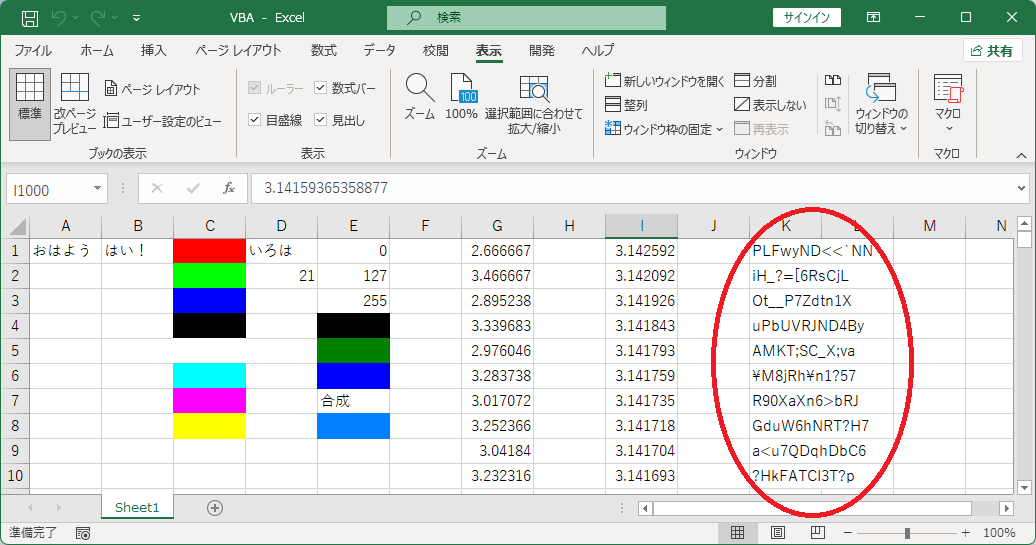Select the 標準 normal view button
This screenshot has width=1036, height=545.
30,104
